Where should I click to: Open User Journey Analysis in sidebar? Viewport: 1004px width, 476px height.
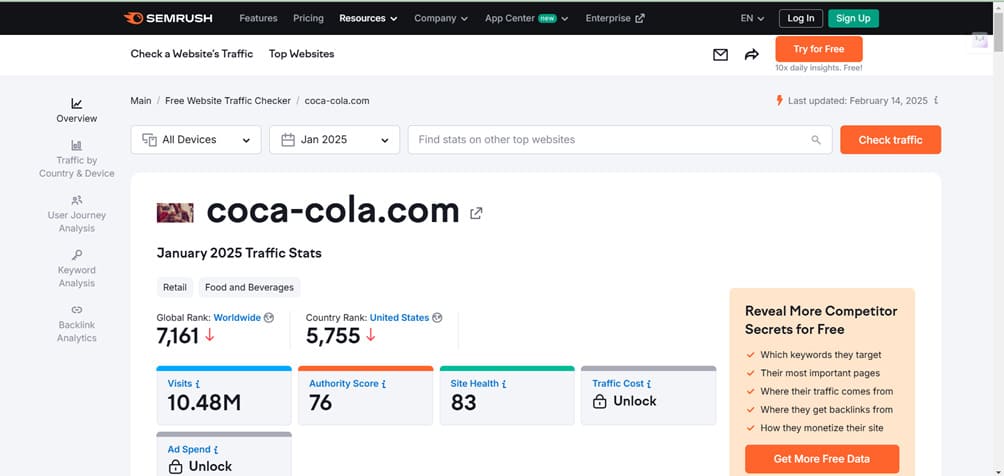[77, 200]
